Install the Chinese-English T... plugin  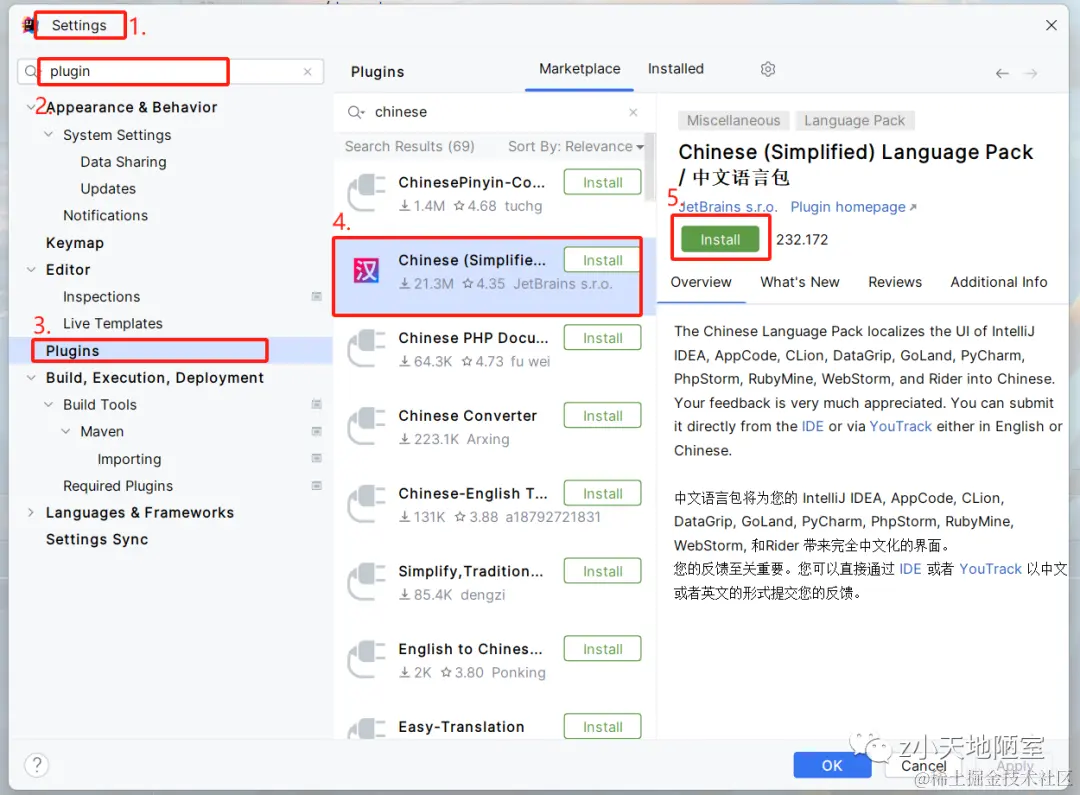tap(602, 494)
